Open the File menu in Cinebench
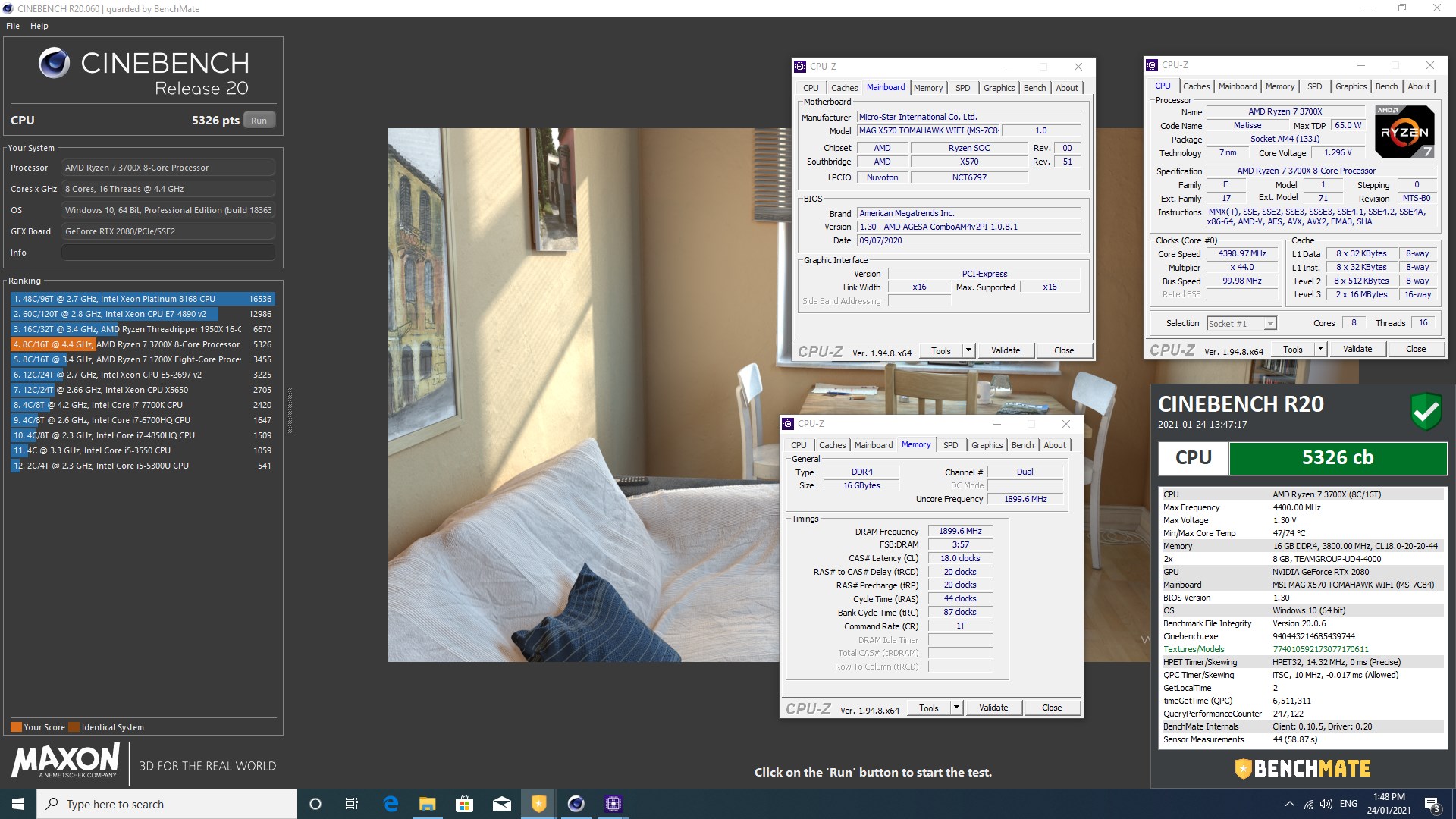The height and width of the screenshot is (819, 1456). point(13,26)
